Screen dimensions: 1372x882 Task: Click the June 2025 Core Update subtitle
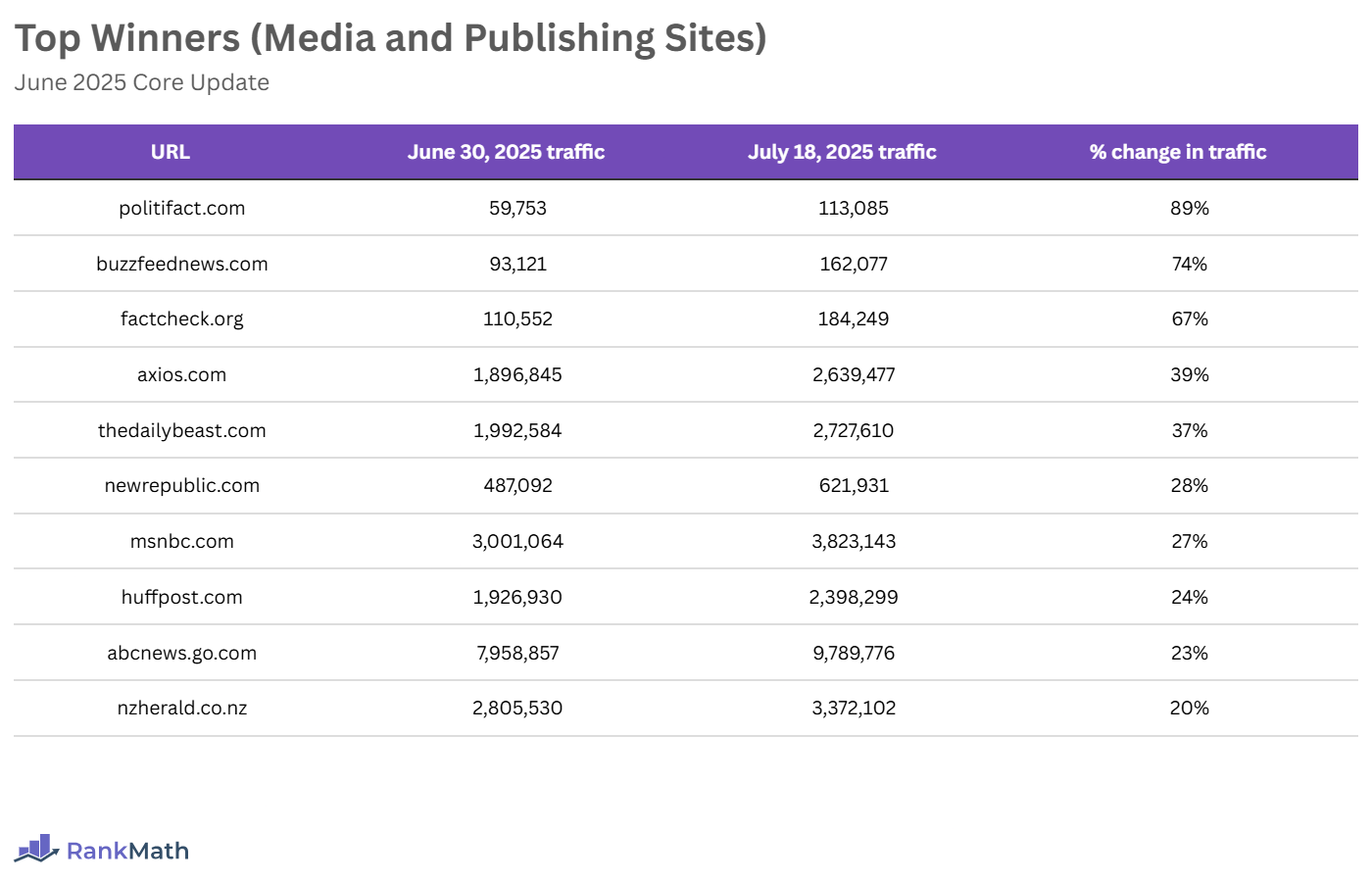(141, 82)
